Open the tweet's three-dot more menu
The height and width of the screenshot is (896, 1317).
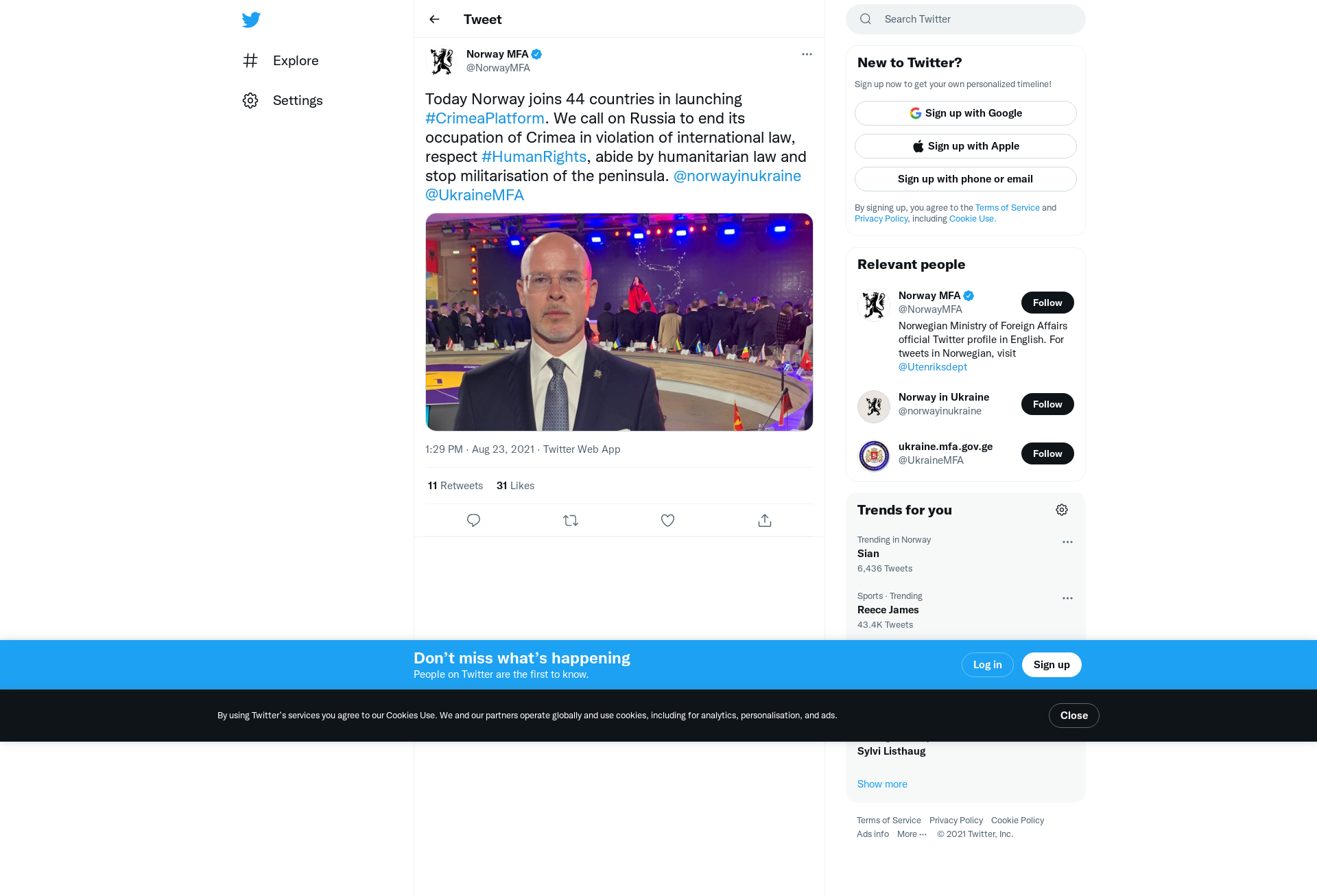point(807,54)
